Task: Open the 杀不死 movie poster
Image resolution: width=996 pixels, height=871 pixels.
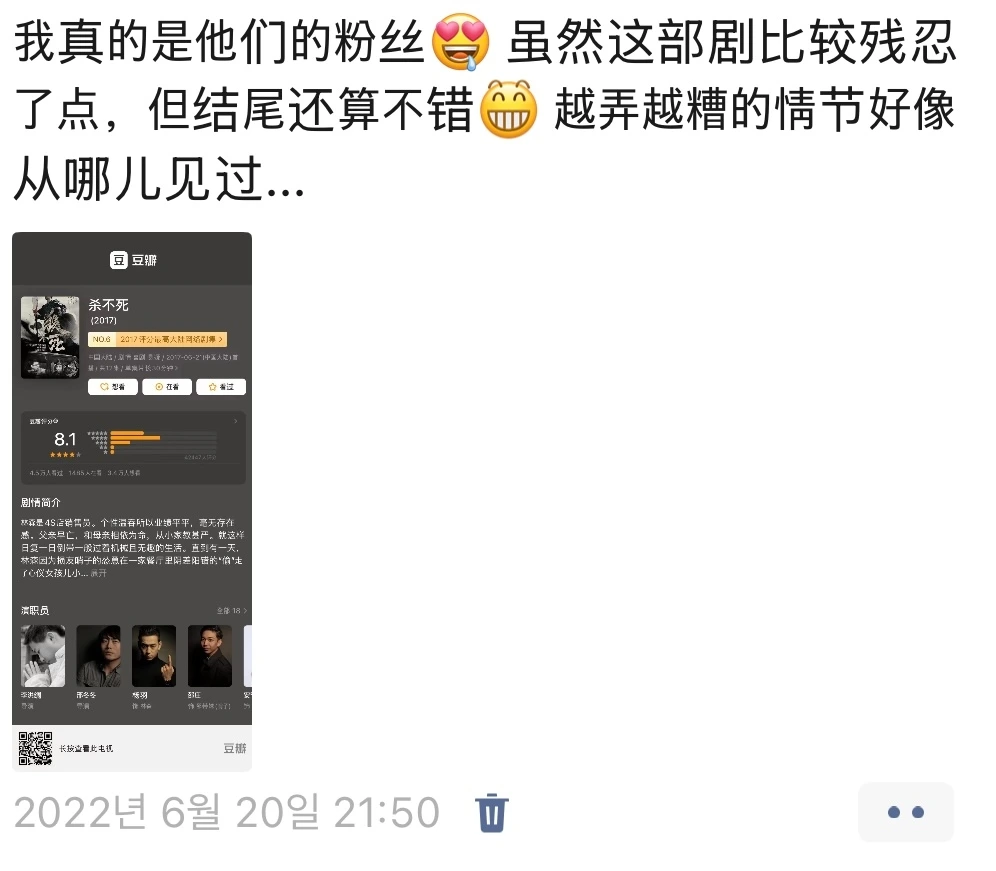Action: [50, 337]
